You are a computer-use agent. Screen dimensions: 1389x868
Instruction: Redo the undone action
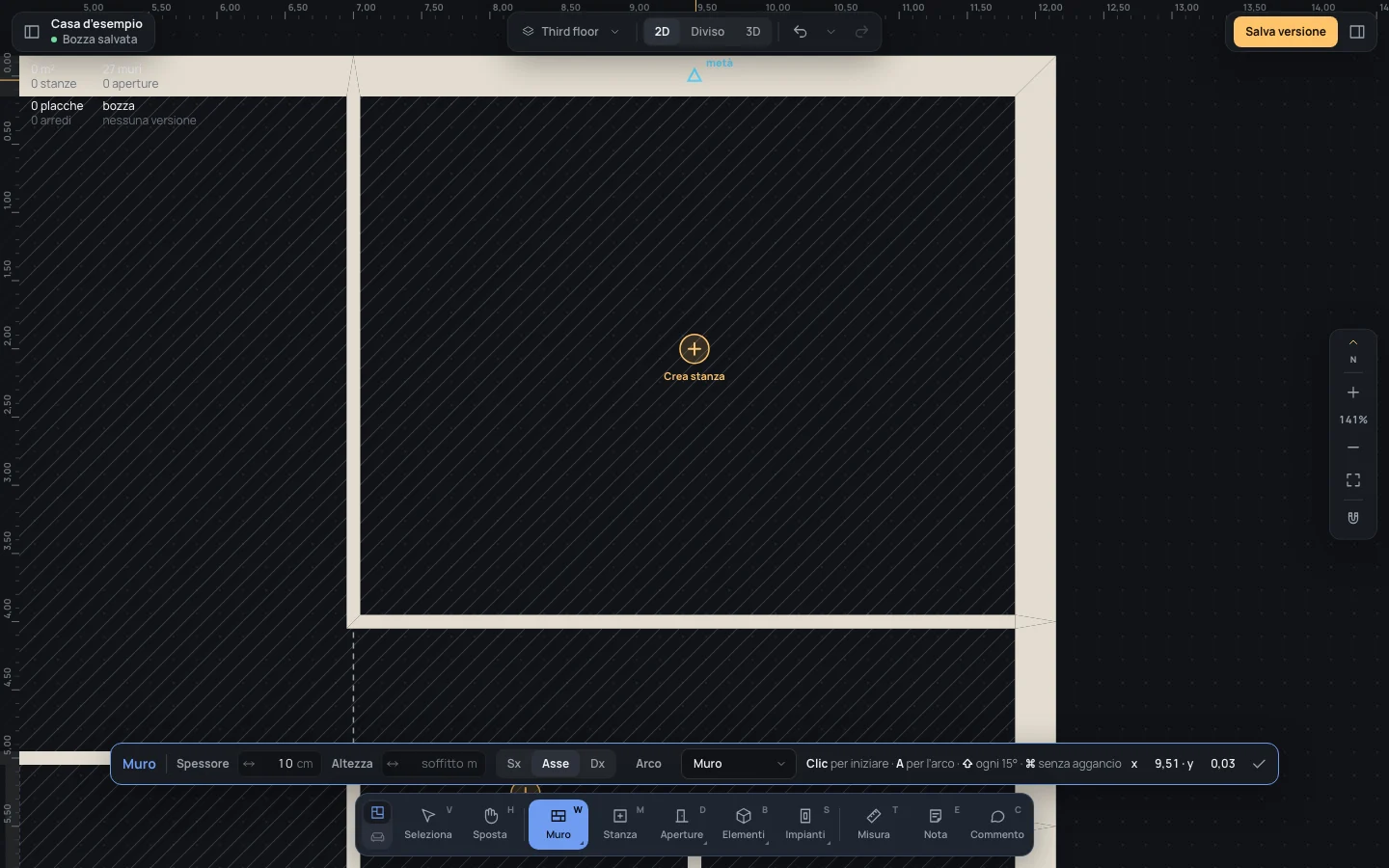coord(862,32)
